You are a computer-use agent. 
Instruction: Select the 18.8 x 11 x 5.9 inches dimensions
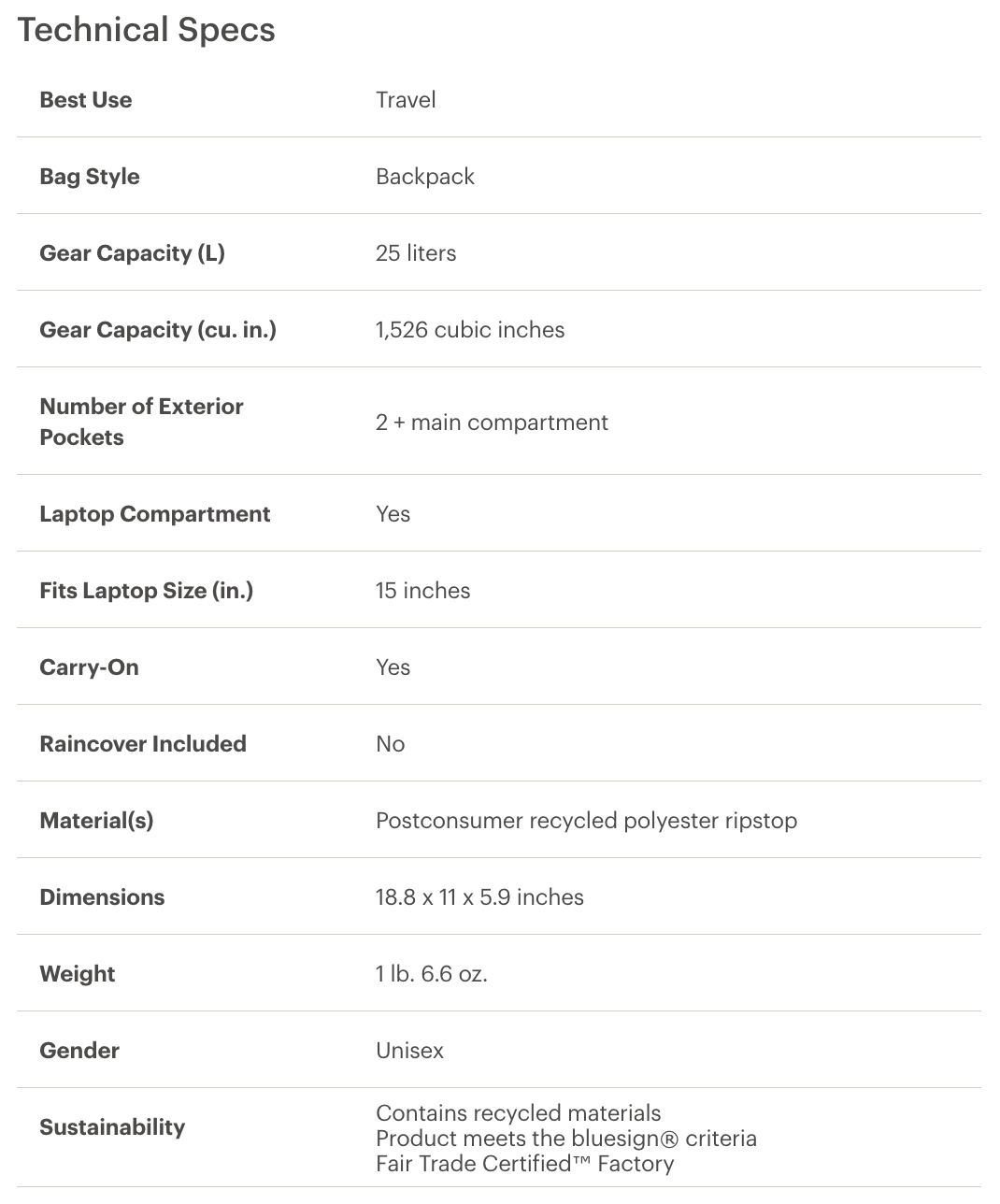[479, 897]
